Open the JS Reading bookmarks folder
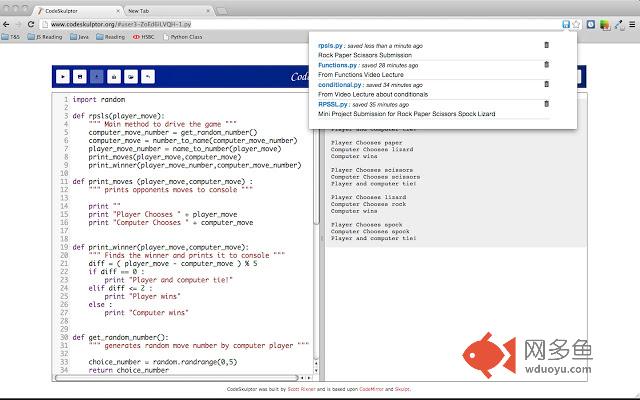 [45, 37]
